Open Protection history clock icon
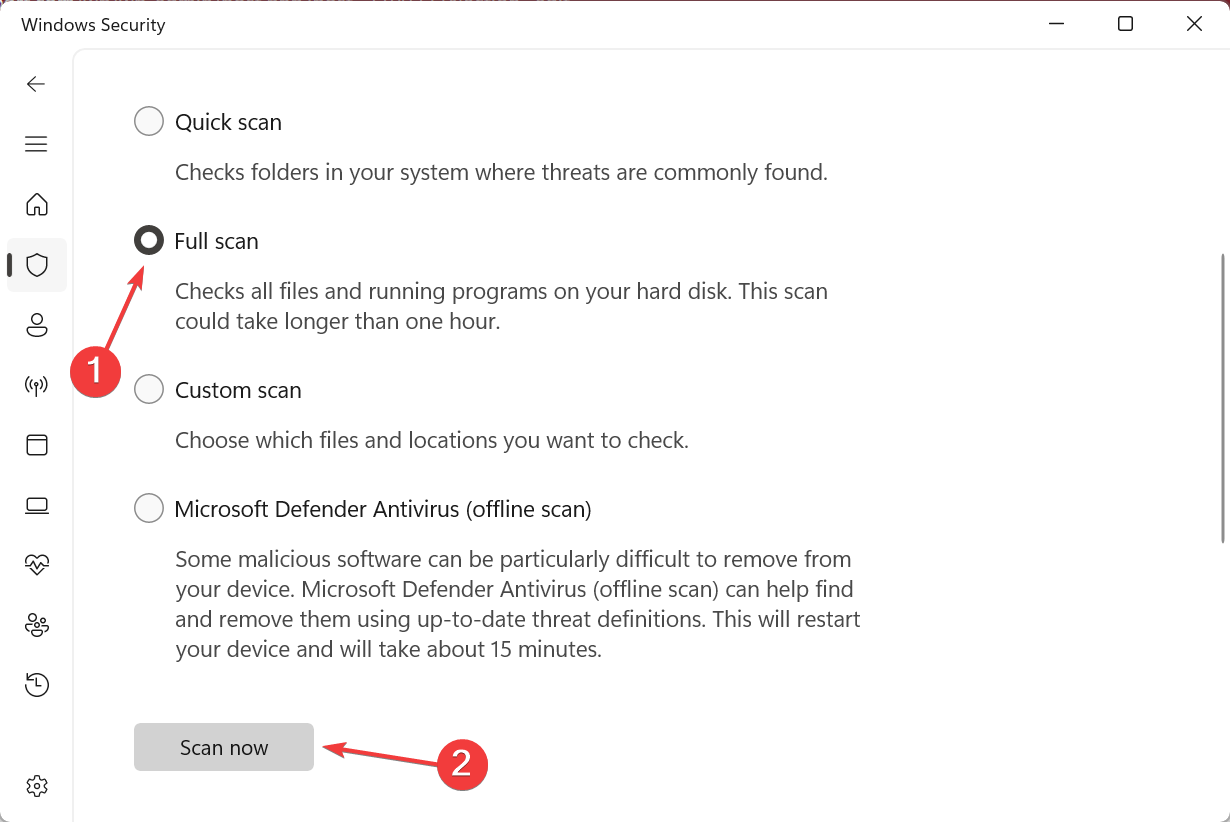Image resolution: width=1230 pixels, height=822 pixels. click(37, 685)
